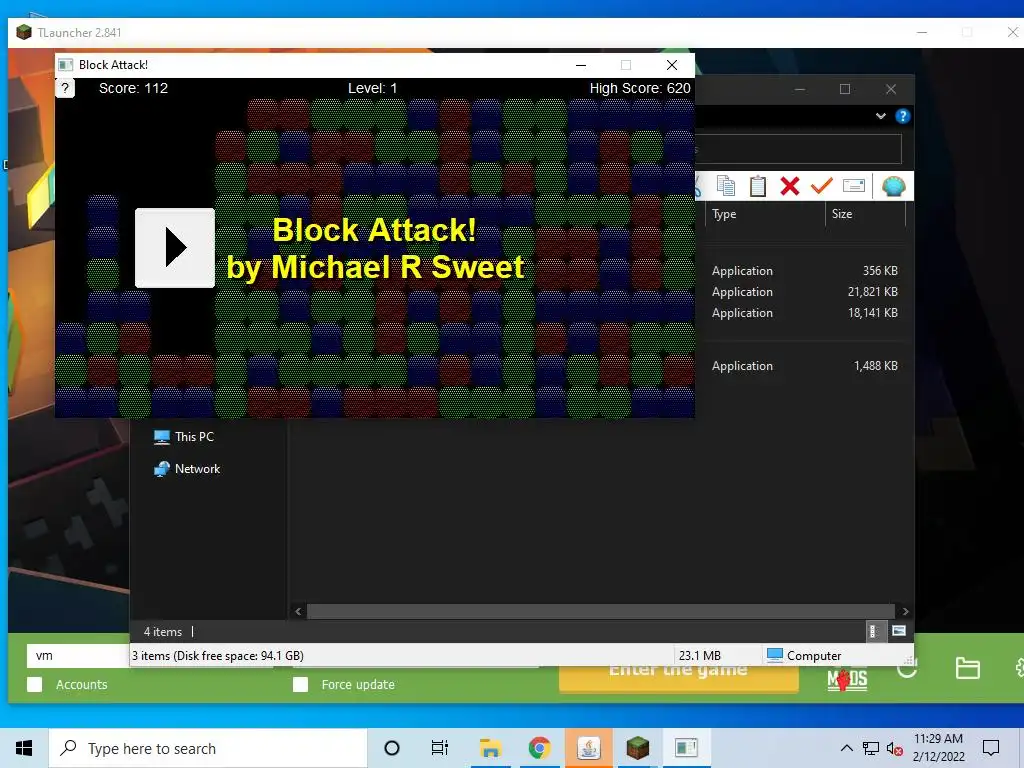Click the Java app icon on taskbar
The image size is (1024, 768).
(x=588, y=748)
